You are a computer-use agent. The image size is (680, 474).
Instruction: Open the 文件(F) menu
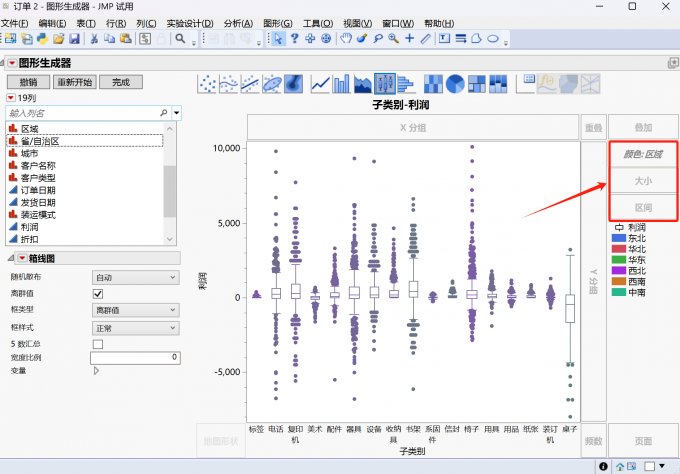coord(15,23)
